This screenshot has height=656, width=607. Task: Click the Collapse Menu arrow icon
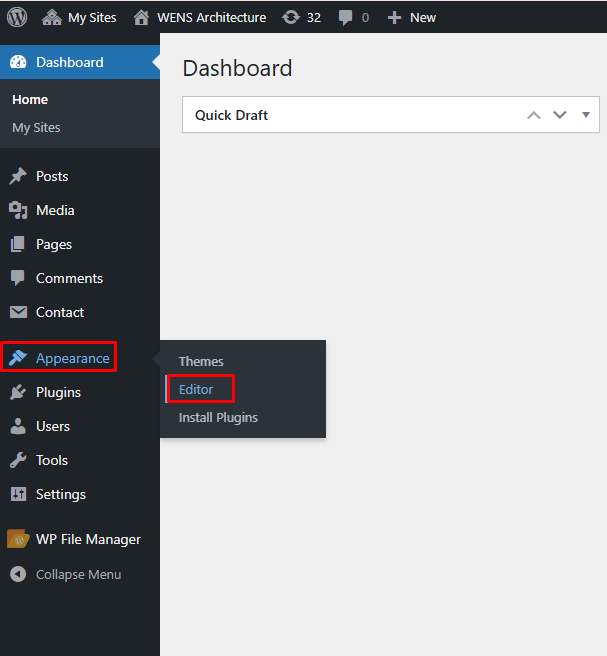[x=18, y=574]
